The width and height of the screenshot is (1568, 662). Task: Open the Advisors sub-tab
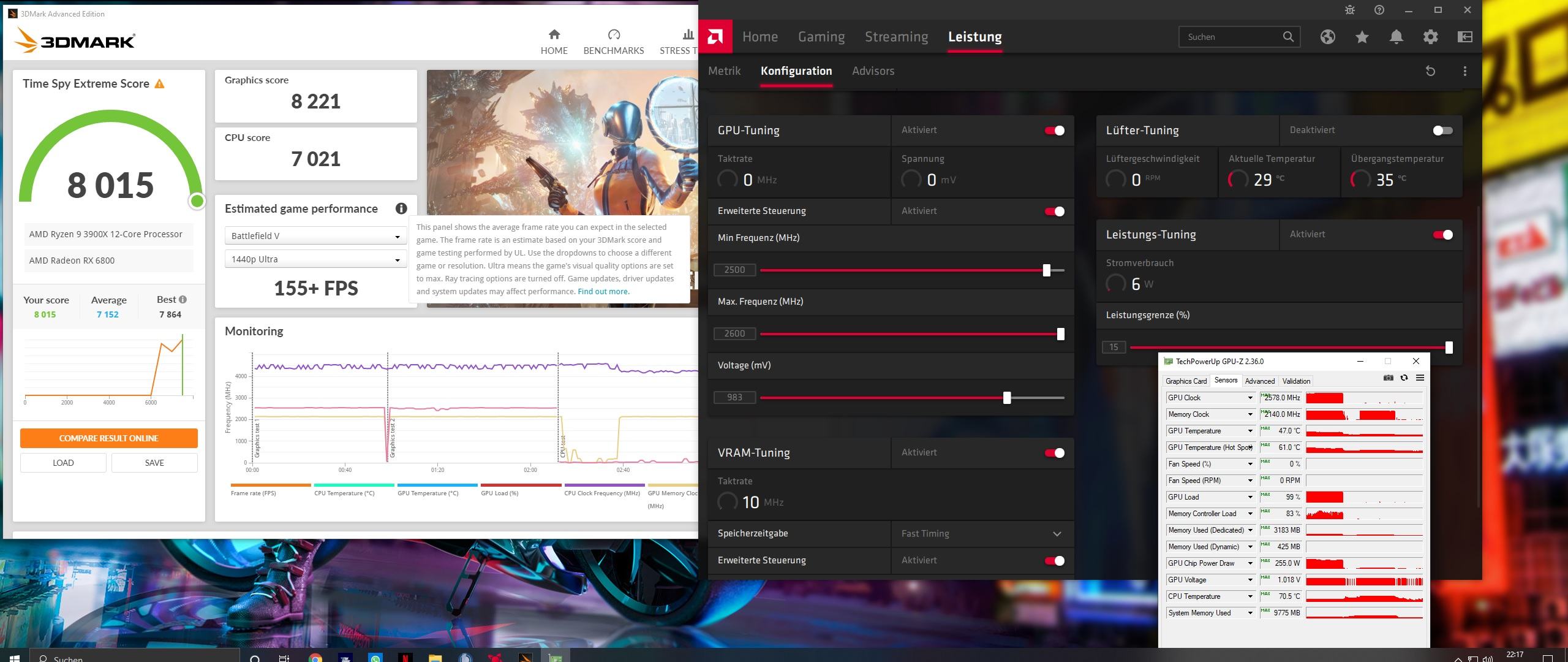click(873, 71)
